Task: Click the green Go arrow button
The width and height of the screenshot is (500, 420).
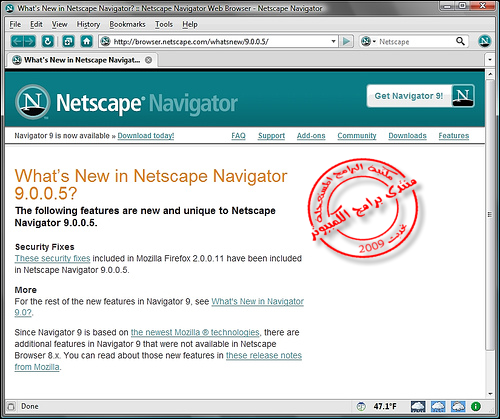Action: click(x=346, y=41)
